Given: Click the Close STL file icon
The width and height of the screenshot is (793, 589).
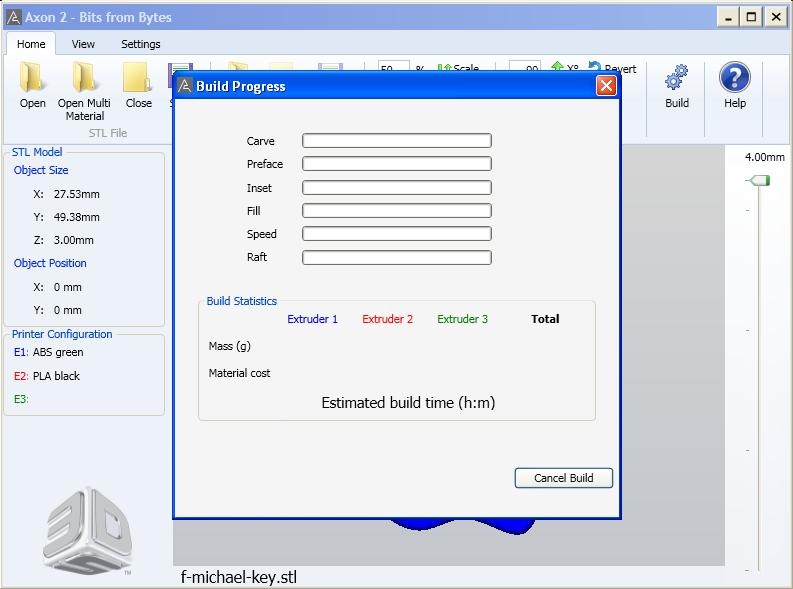Looking at the screenshot, I should [x=138, y=77].
